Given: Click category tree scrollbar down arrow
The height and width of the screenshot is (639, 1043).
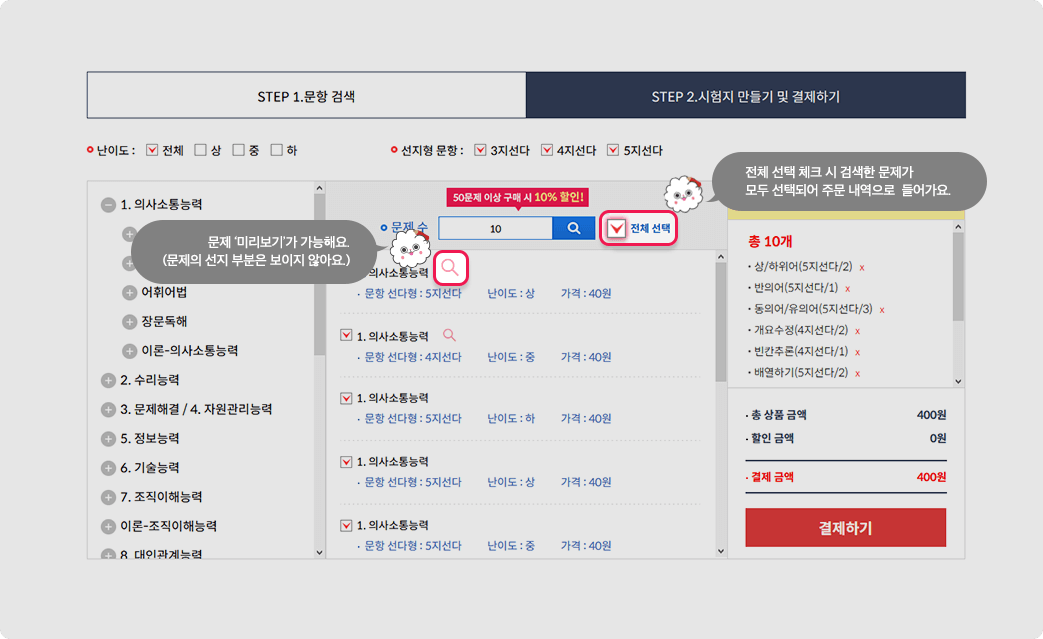Looking at the screenshot, I should point(319,552).
